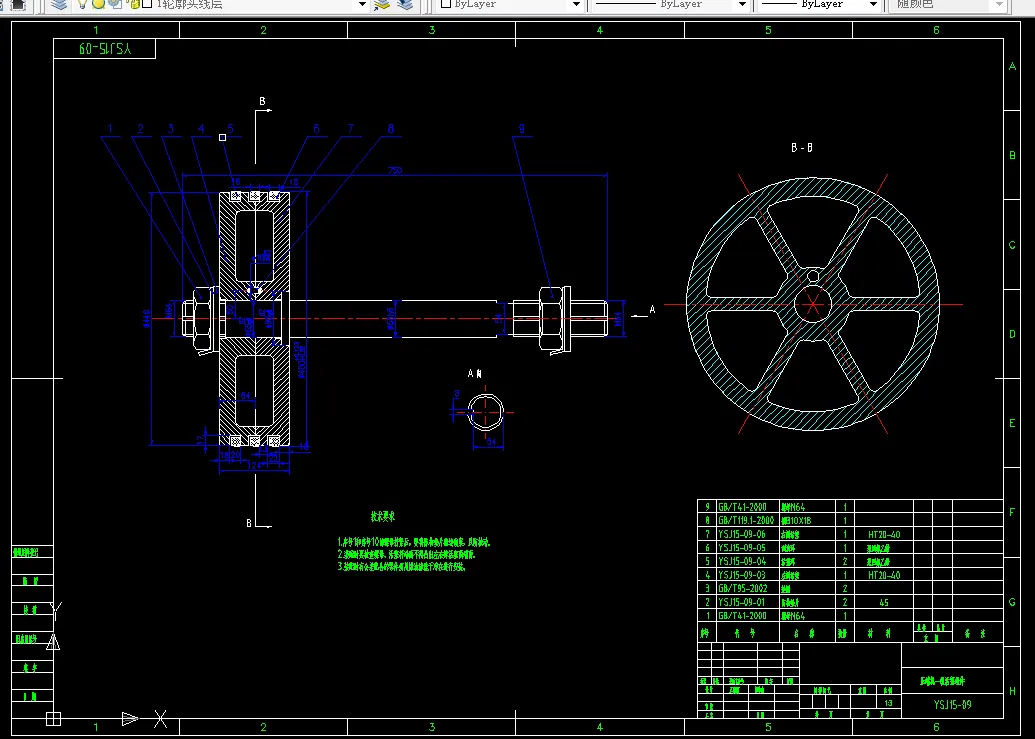
Task: Click the view A circular shaft section
Action: tap(486, 411)
